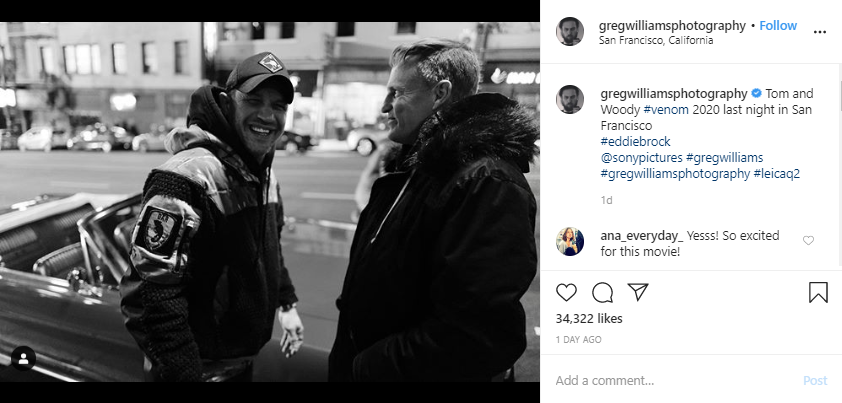This screenshot has height=403, width=842.
Task: Open San Francisco, California location link
Action: tap(656, 41)
